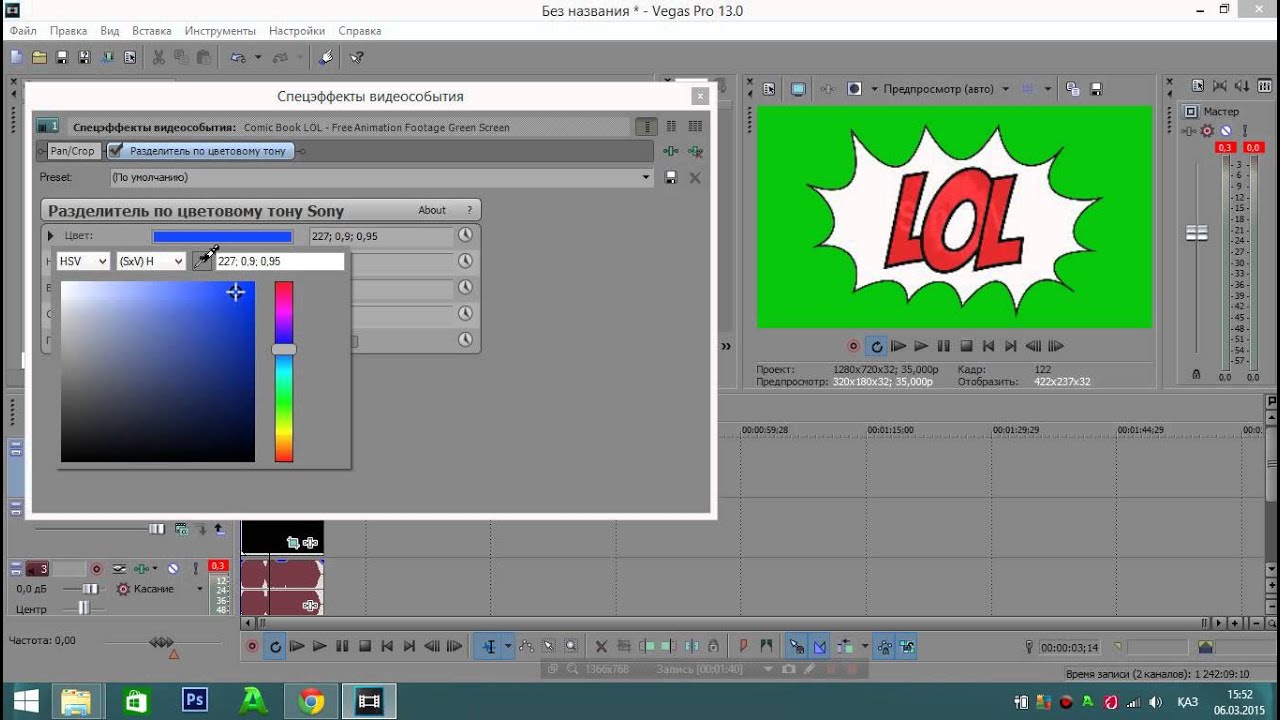Open the Вставка menu
The height and width of the screenshot is (720, 1280).
tap(151, 31)
